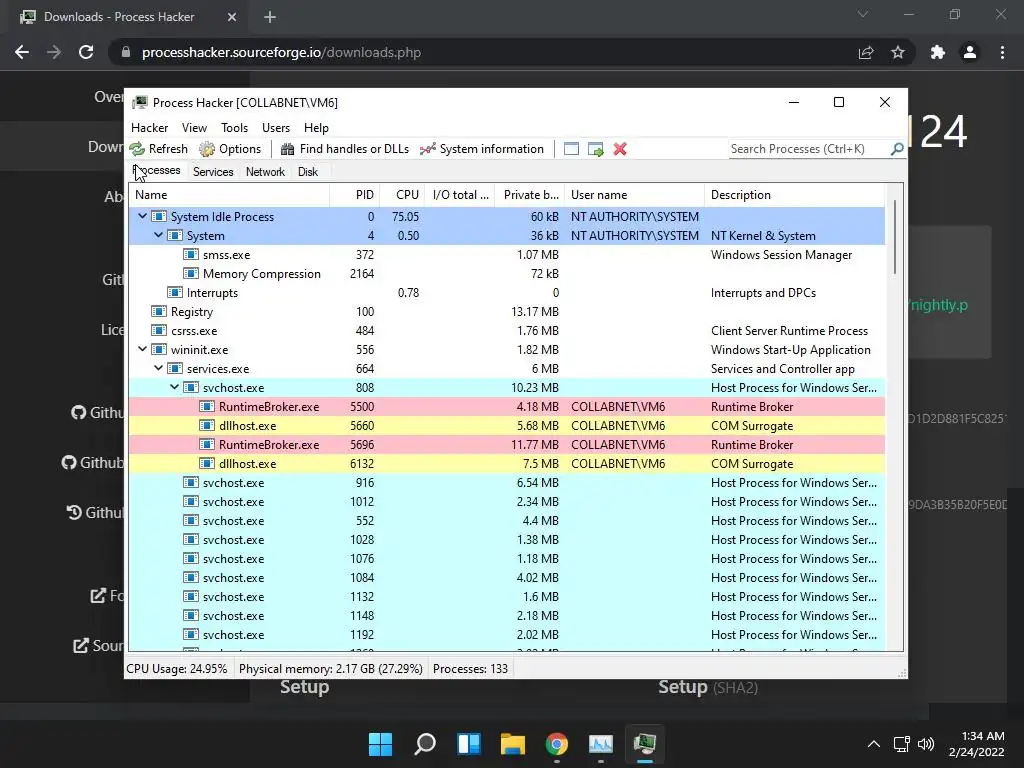Switch to the Network tab
Viewport: 1024px width, 768px height.
[x=265, y=172]
